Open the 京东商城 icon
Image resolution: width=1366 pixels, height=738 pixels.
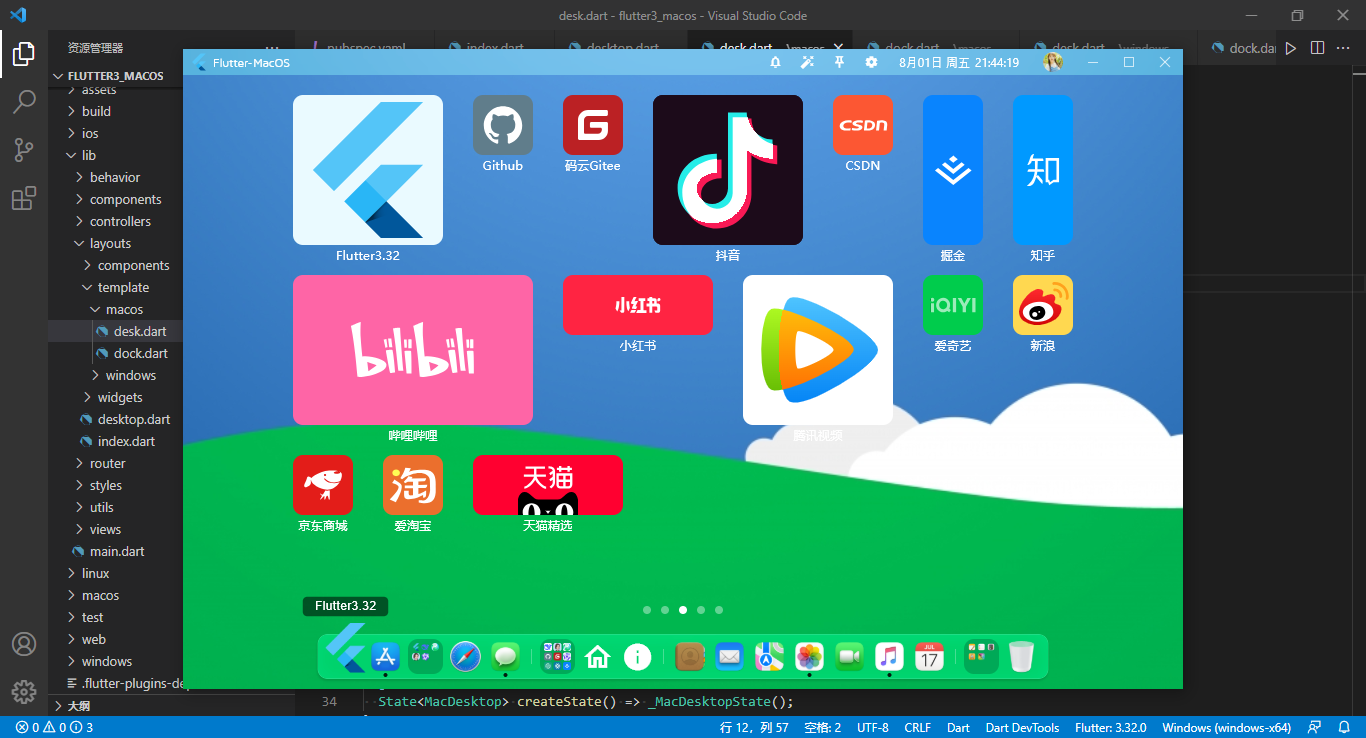point(323,485)
